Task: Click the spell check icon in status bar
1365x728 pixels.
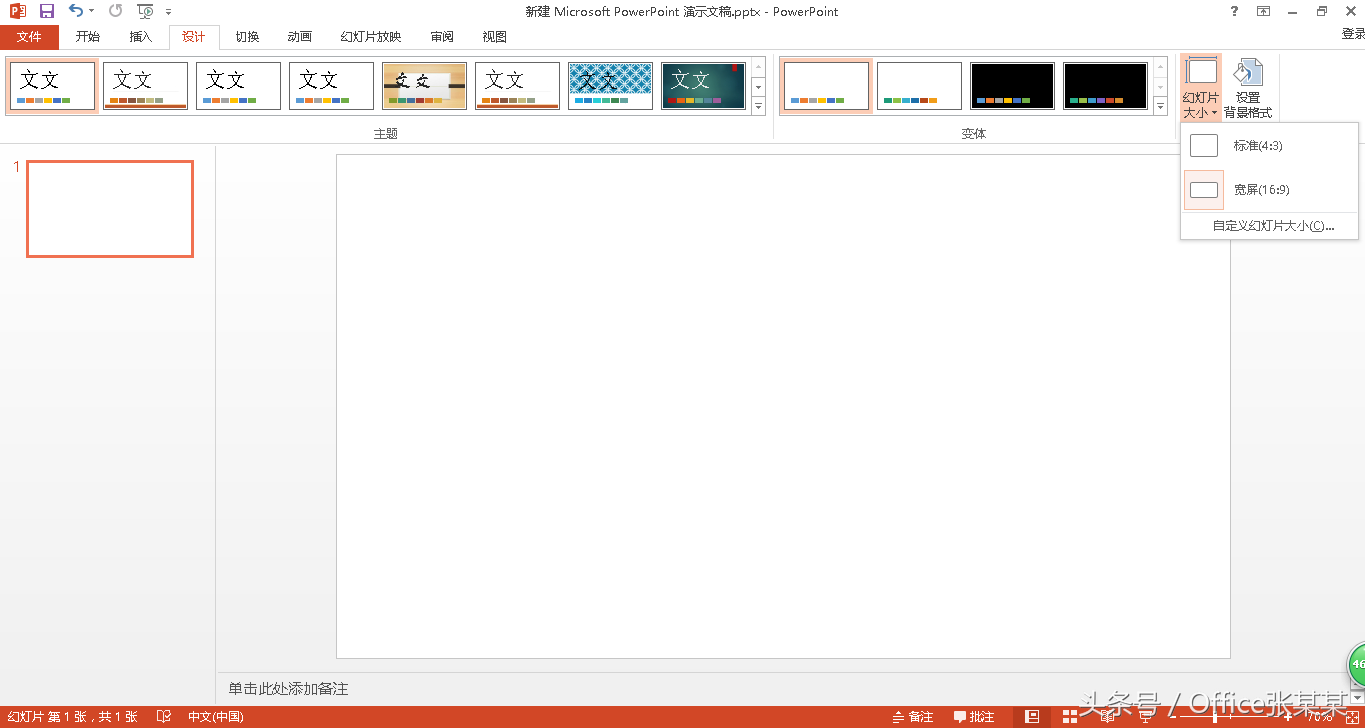Action: (164, 716)
